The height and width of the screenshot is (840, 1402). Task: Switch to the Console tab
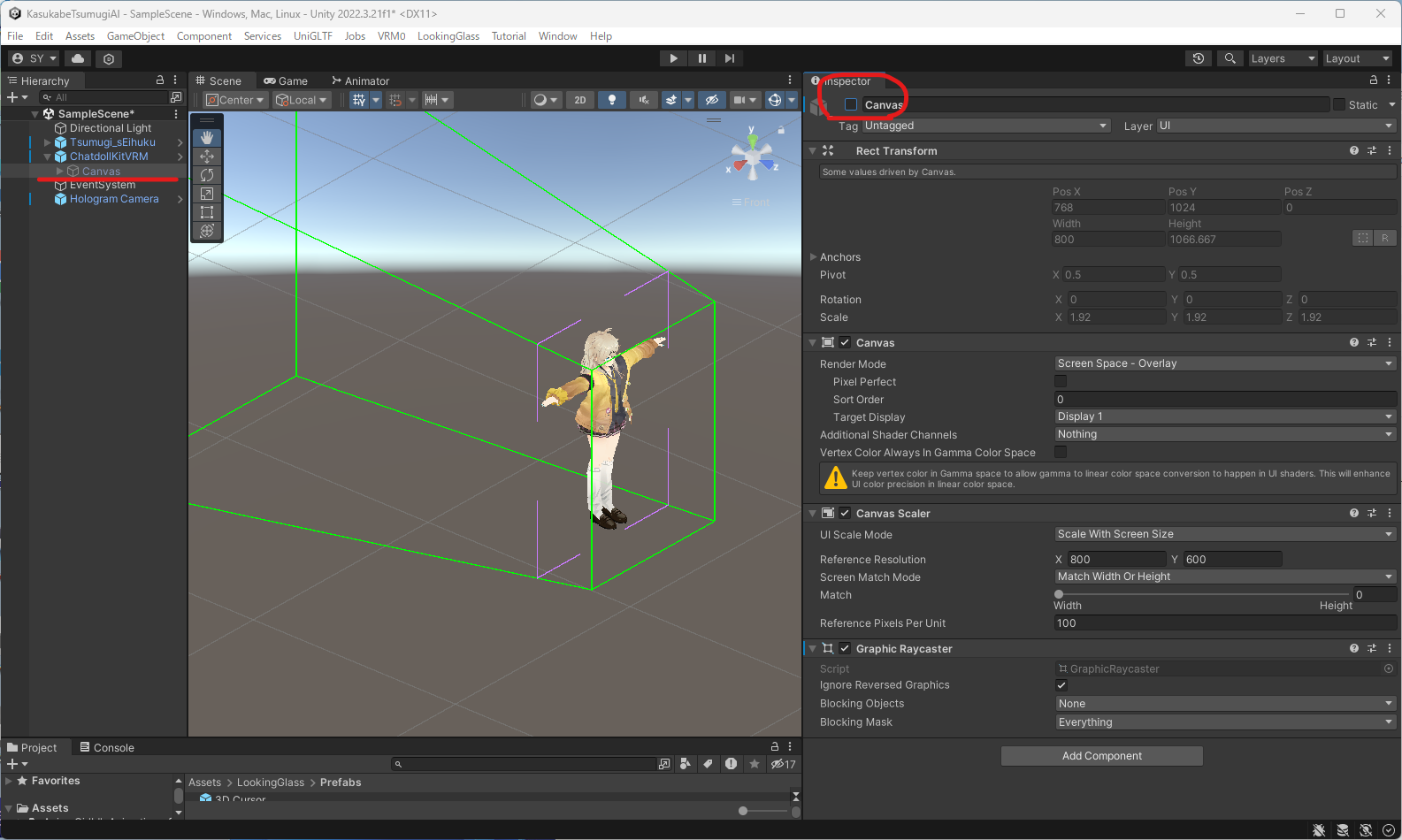107,747
